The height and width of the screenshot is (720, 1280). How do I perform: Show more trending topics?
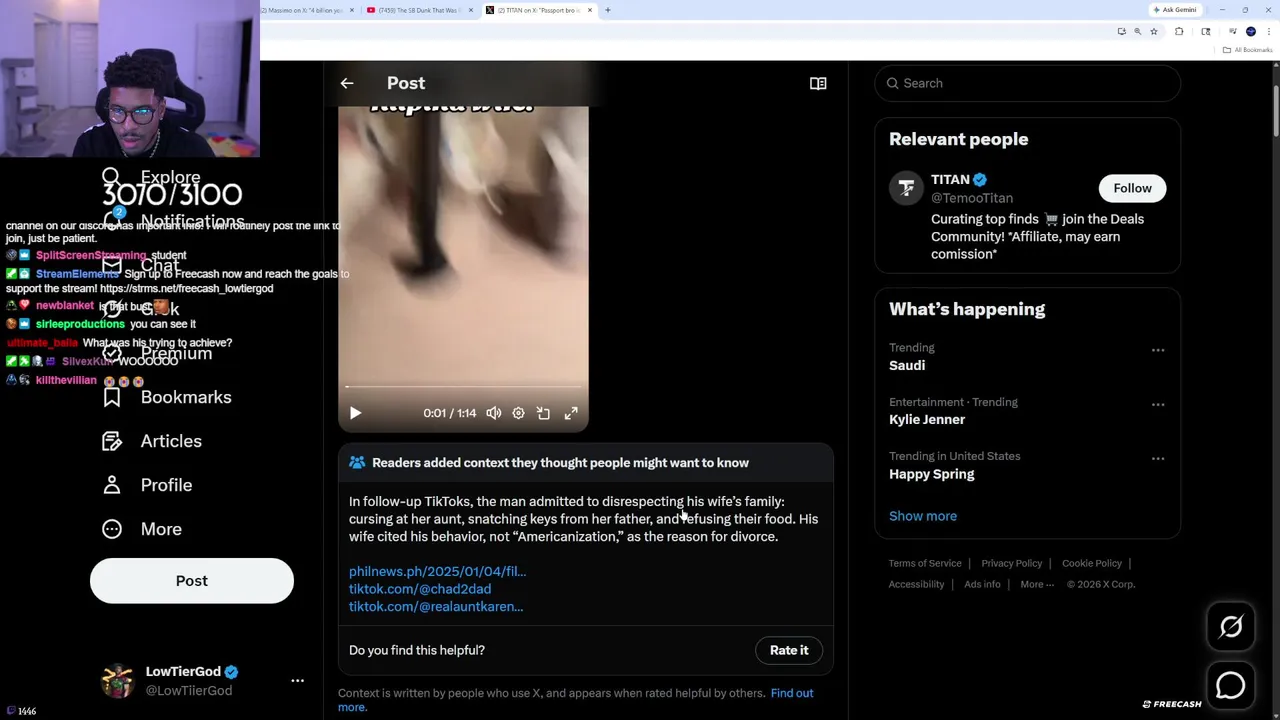pyautogui.click(x=923, y=516)
